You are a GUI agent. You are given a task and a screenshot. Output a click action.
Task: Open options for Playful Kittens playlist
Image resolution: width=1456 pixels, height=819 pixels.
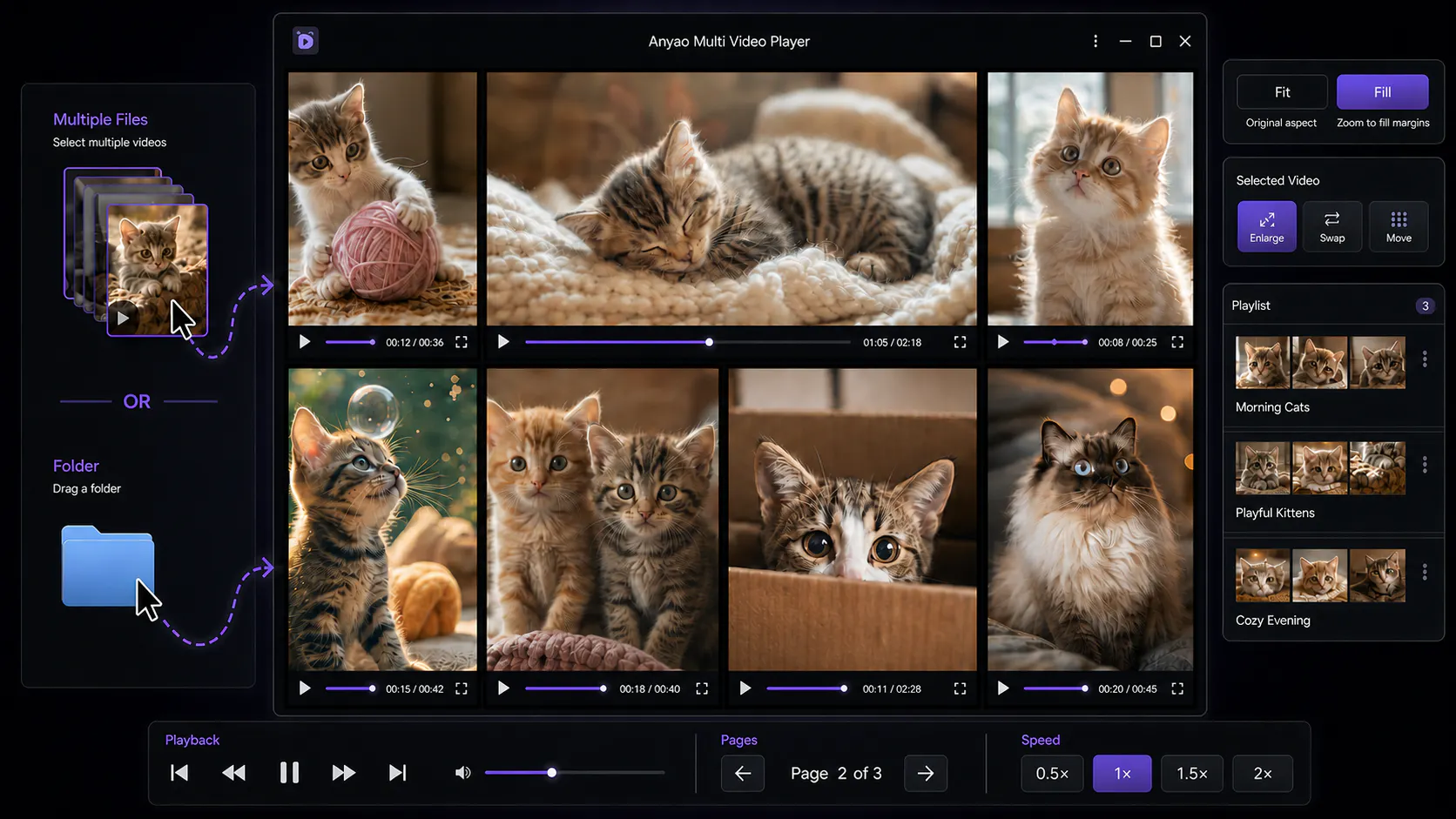click(1425, 465)
